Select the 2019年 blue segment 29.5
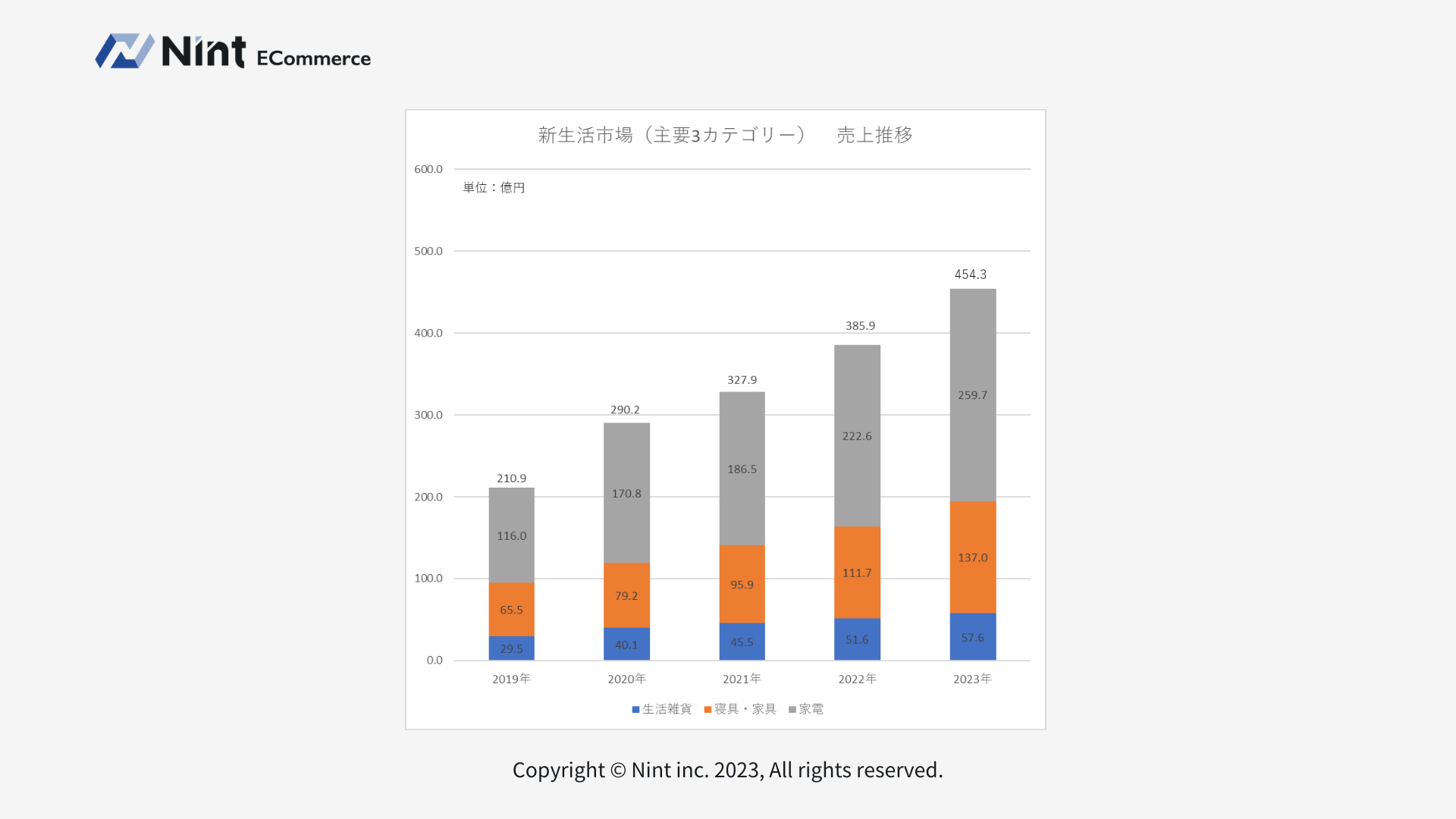 [x=511, y=649]
